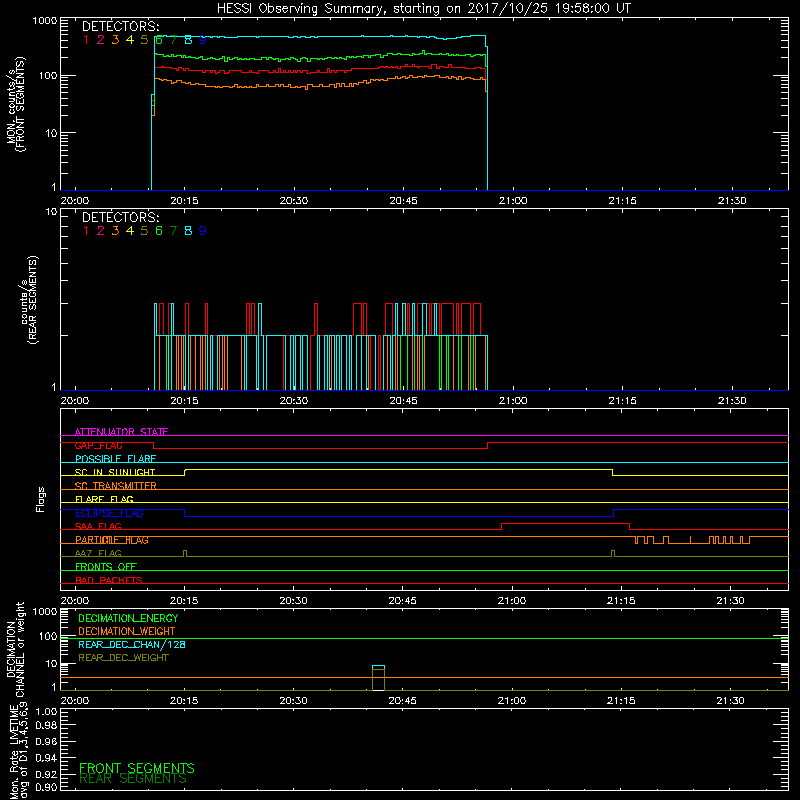Click the FRONT SEGMENTS legend in livetime plot
This screenshot has width=800, height=800.
[x=137, y=768]
